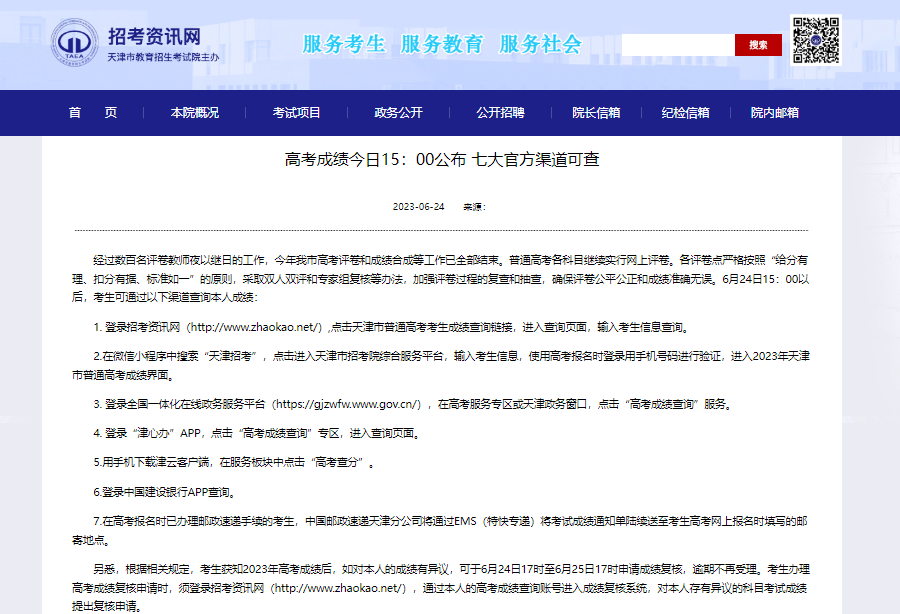Click the gjzwfw.www.gov.cn URL in item 3
Screen dimensions: 900x614
click(348, 404)
